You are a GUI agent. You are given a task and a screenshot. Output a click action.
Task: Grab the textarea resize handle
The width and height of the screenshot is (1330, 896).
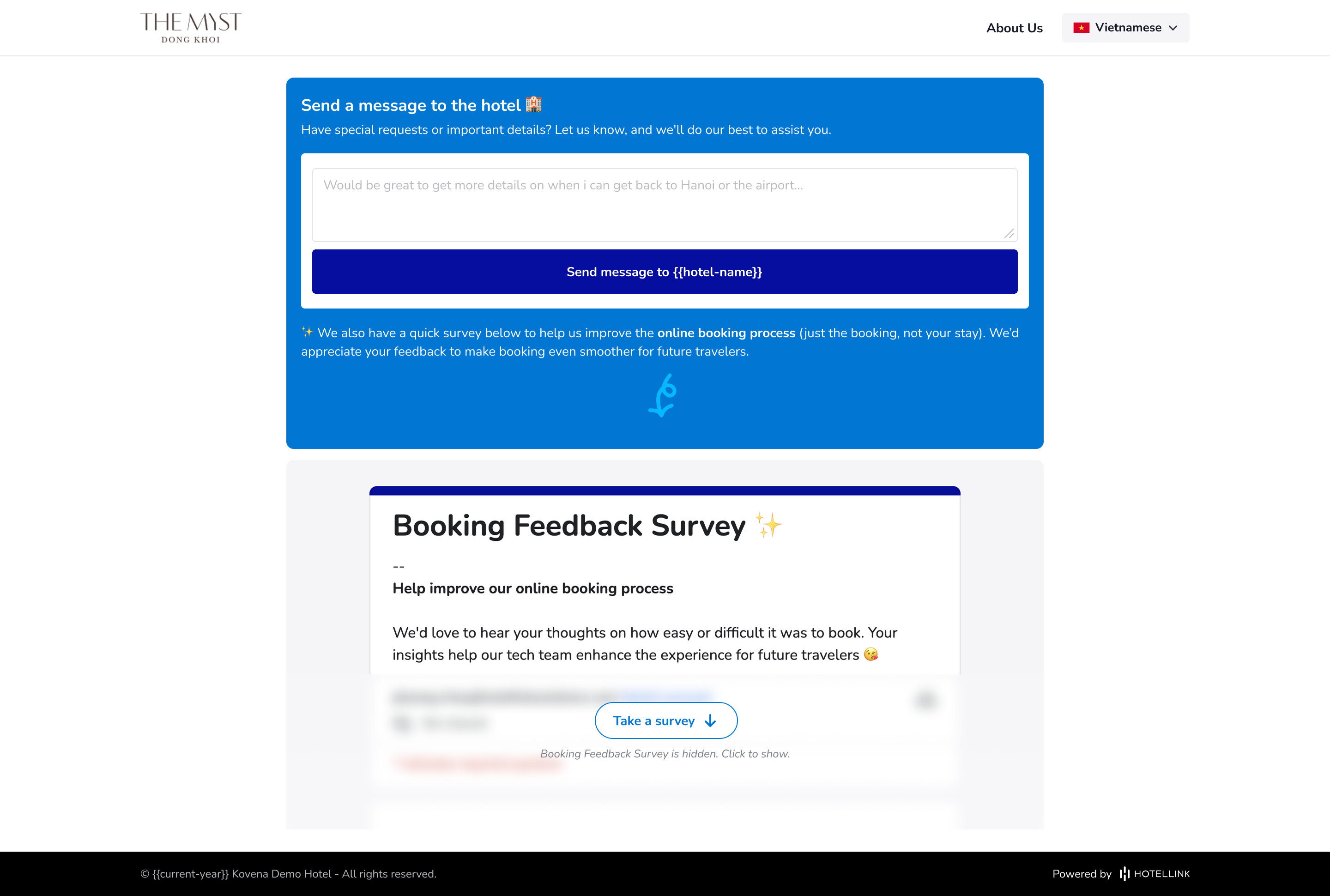[1009, 234]
